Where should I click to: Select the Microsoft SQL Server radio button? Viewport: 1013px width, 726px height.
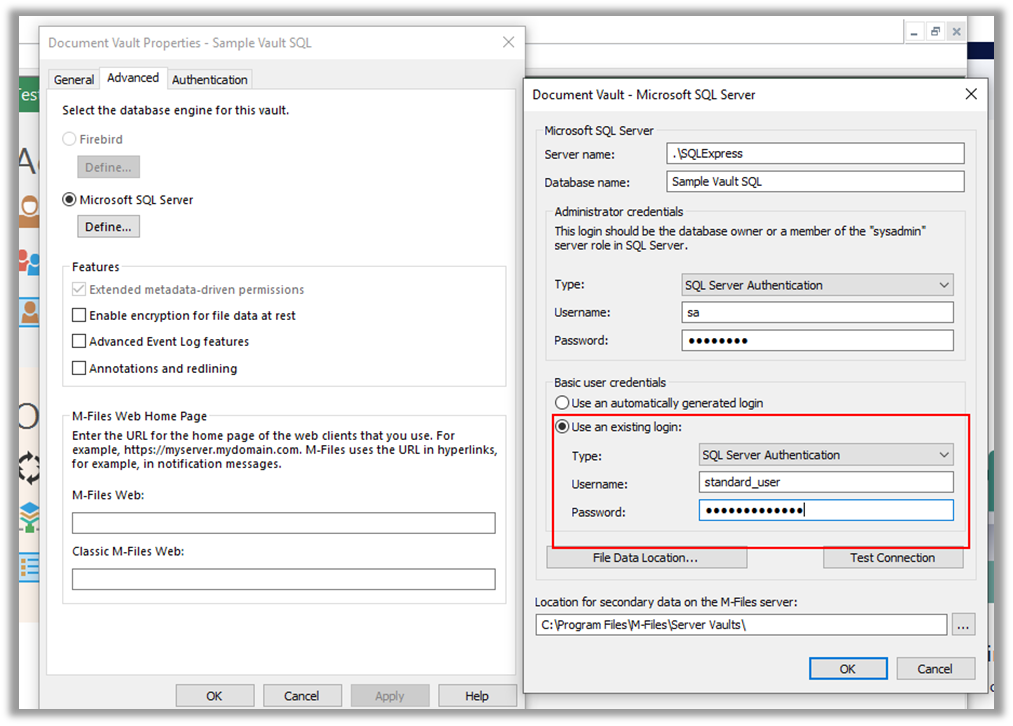pos(69,200)
